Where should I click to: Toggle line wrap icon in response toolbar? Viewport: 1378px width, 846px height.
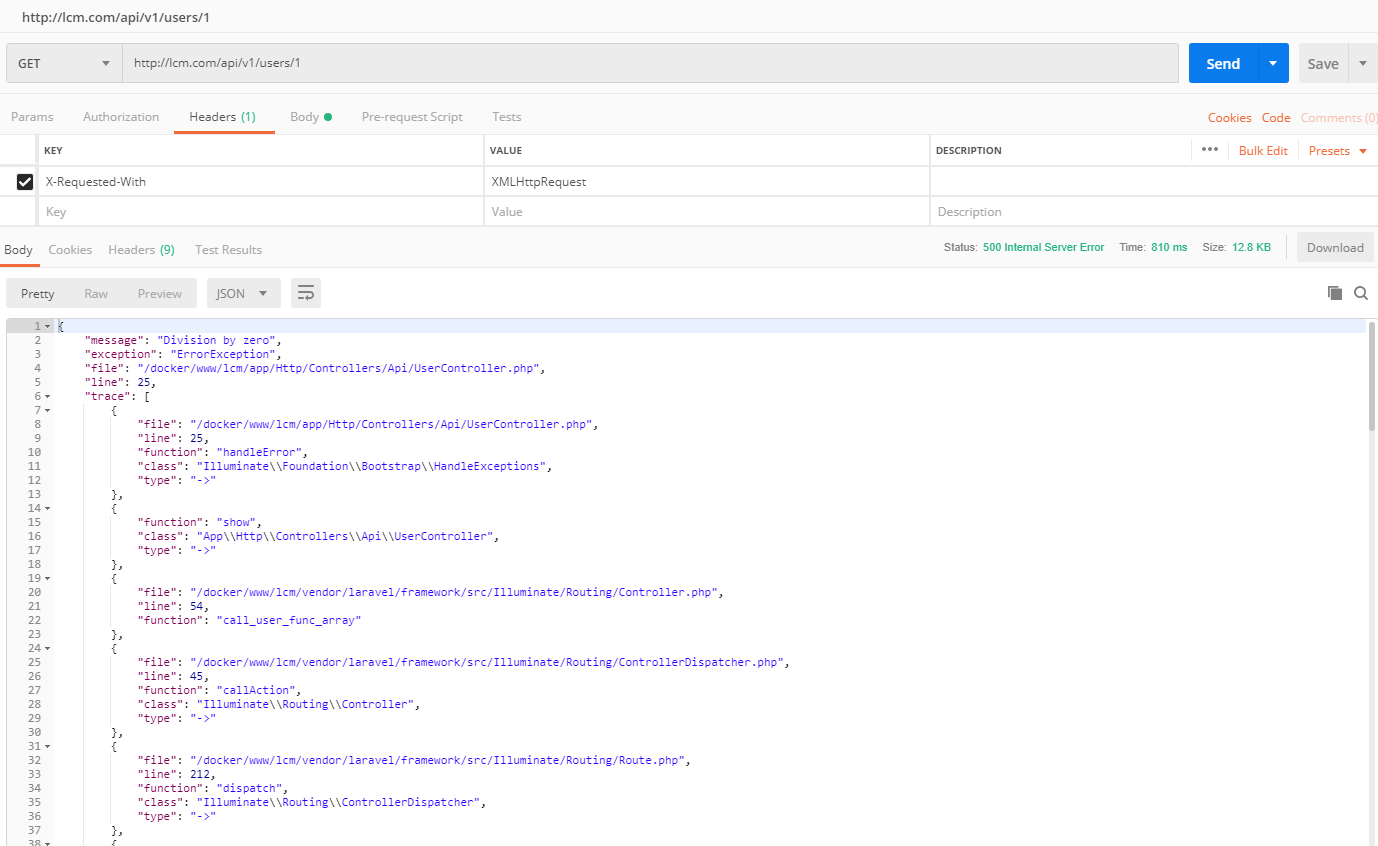306,293
